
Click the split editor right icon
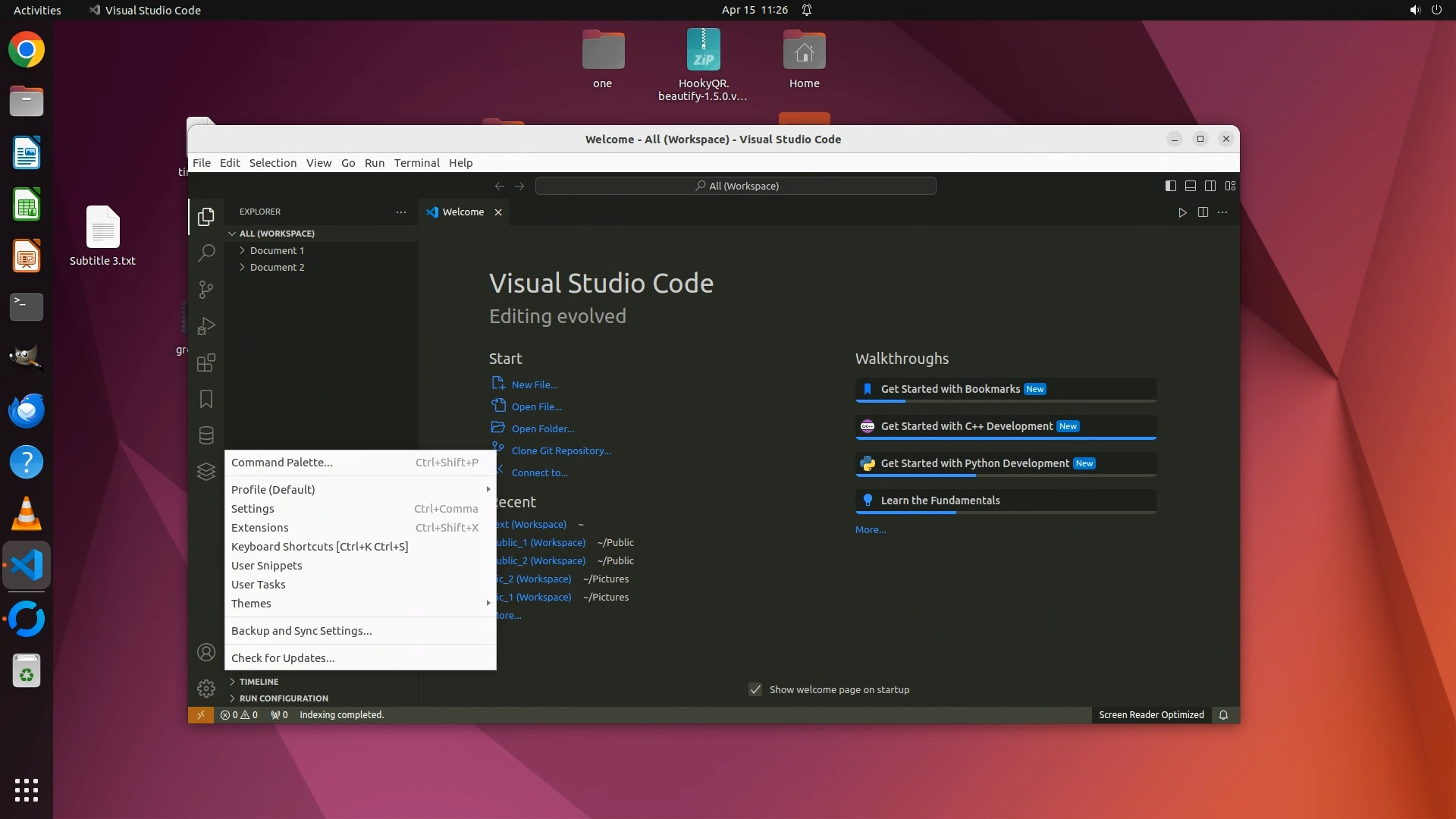tap(1203, 212)
